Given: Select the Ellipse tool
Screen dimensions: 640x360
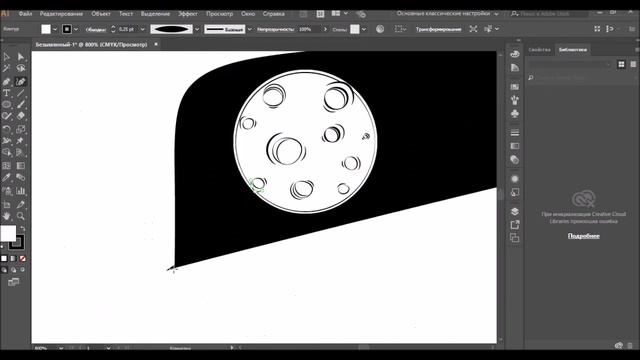Looking at the screenshot, I should (7, 104).
